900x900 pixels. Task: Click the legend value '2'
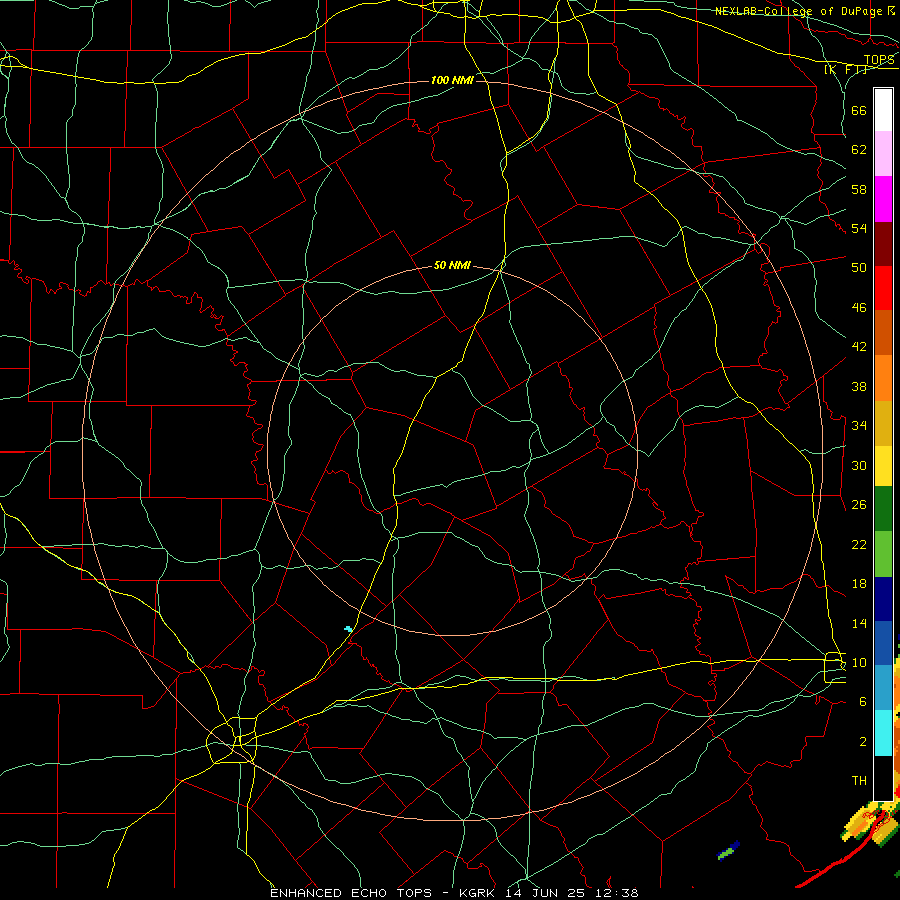tap(863, 742)
